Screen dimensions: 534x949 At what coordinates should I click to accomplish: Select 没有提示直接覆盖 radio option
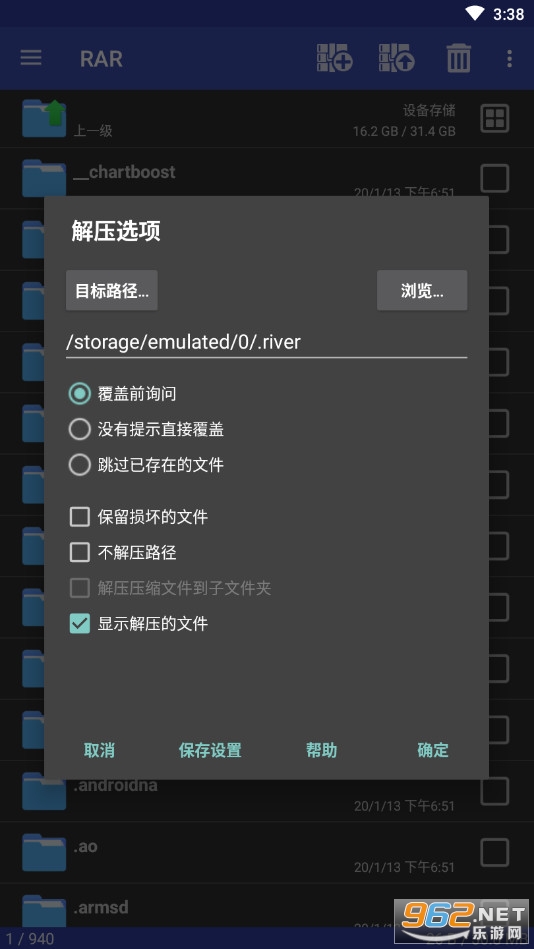tap(79, 429)
